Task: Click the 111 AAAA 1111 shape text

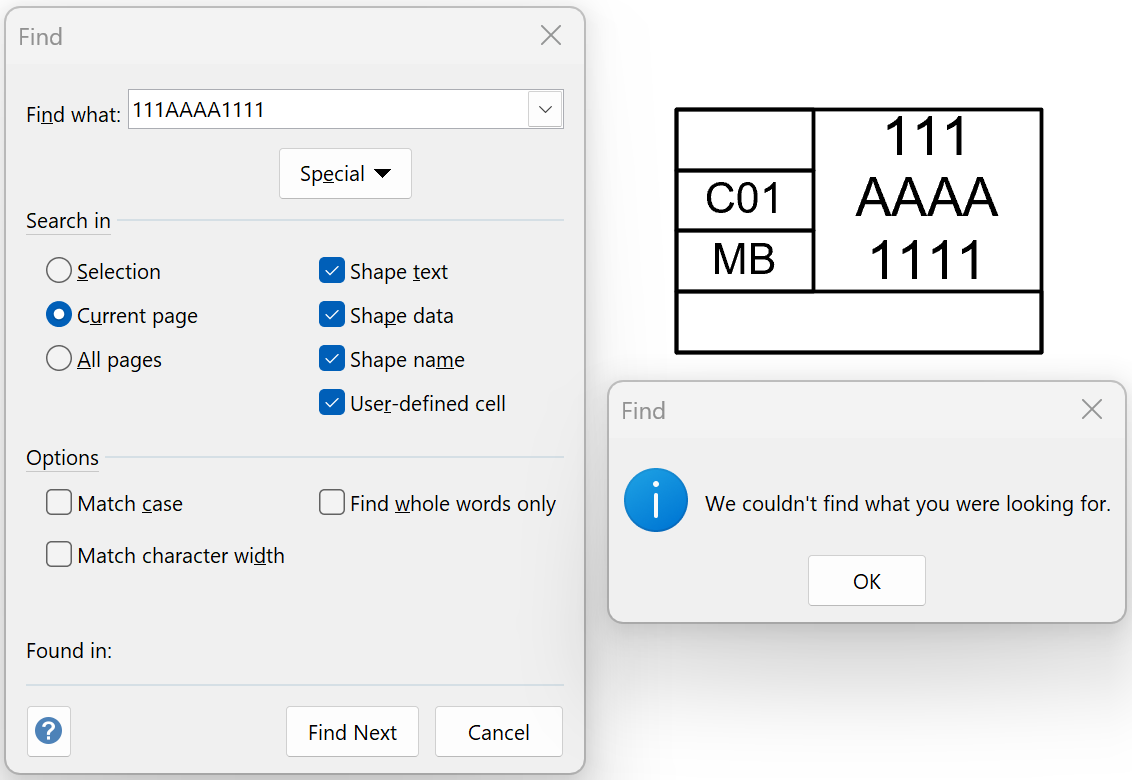Action: (927, 198)
